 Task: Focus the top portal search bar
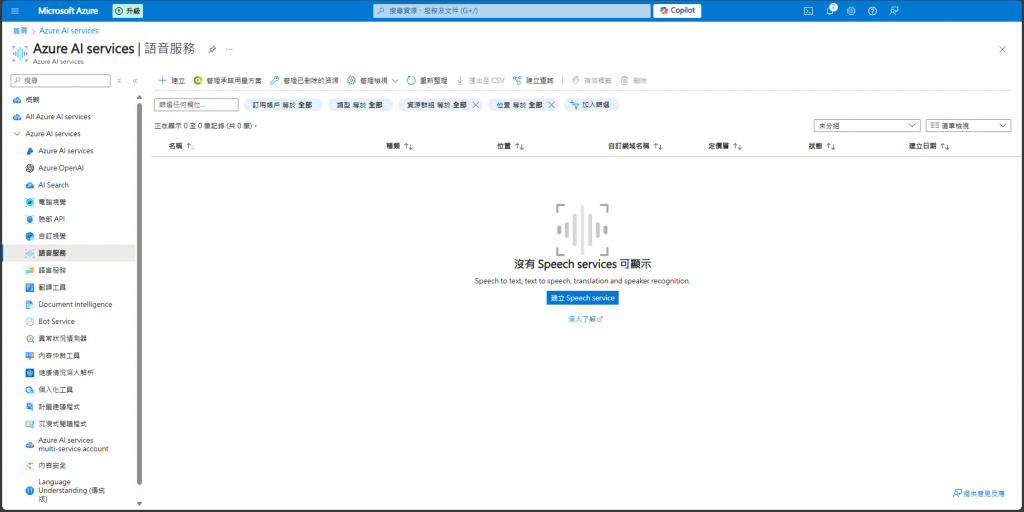(512, 11)
